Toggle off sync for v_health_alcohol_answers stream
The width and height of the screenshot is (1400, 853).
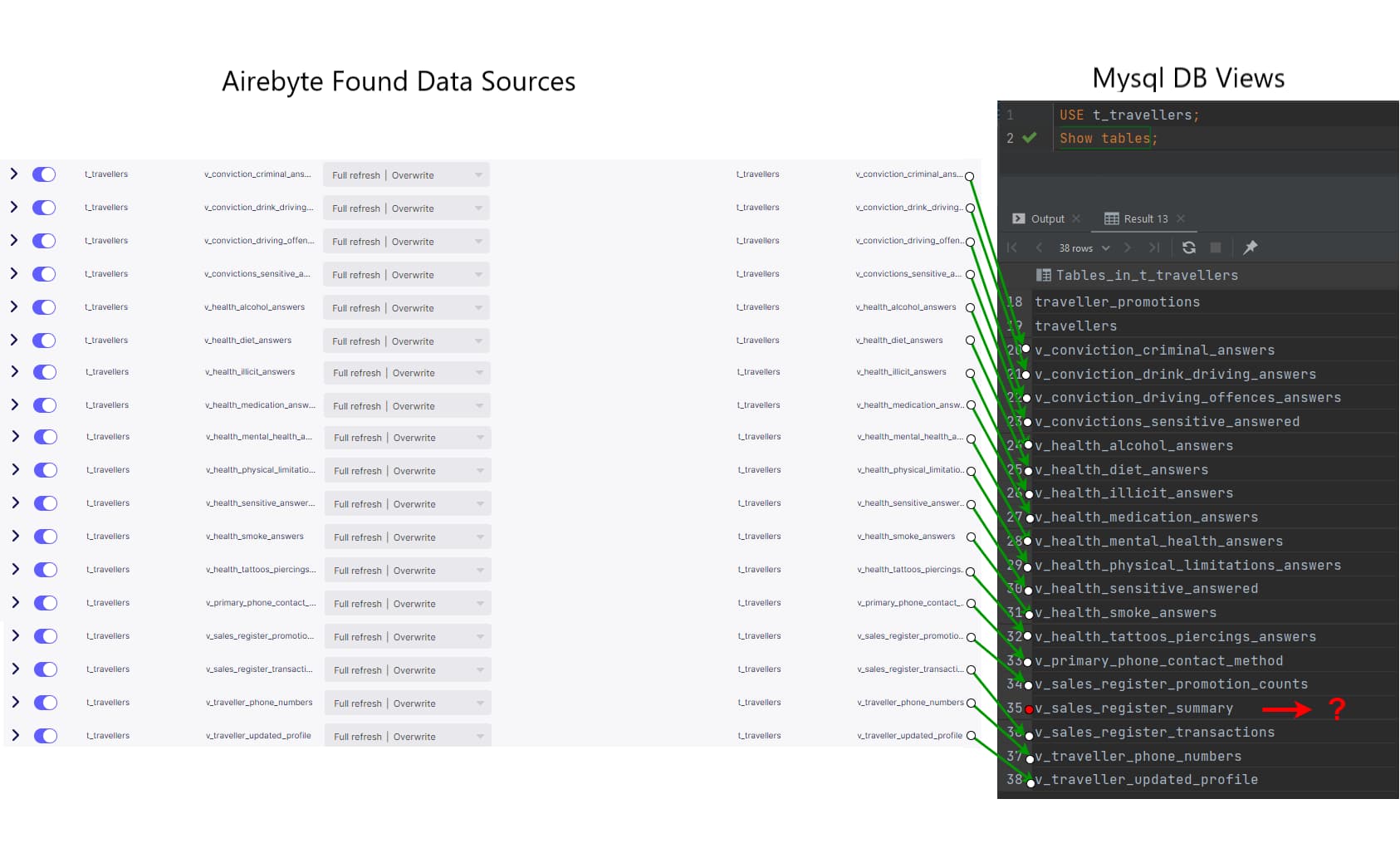click(44, 307)
